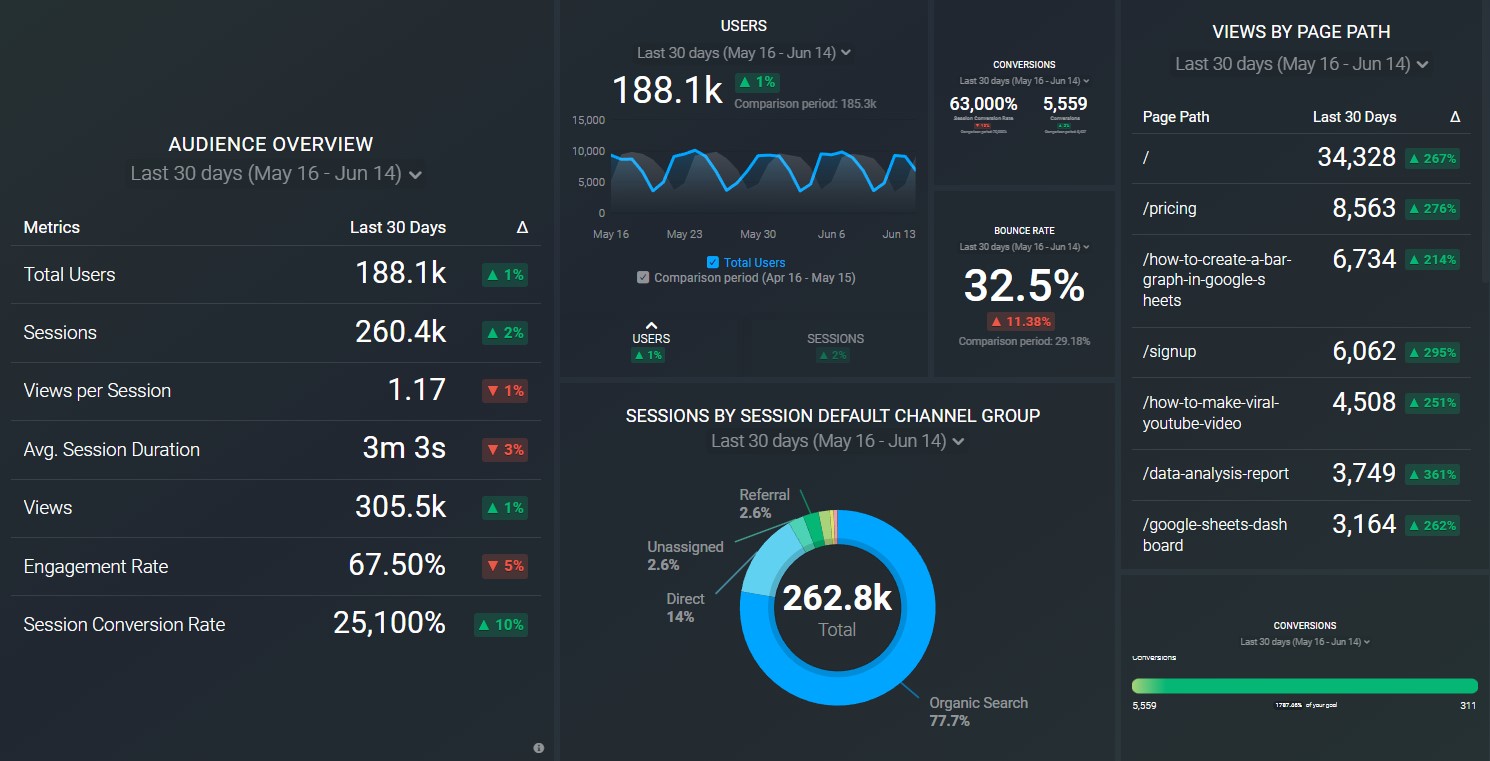Click the red 3% badge for Avg. Session Duration
Screen dimensions: 1490x761
(505, 450)
